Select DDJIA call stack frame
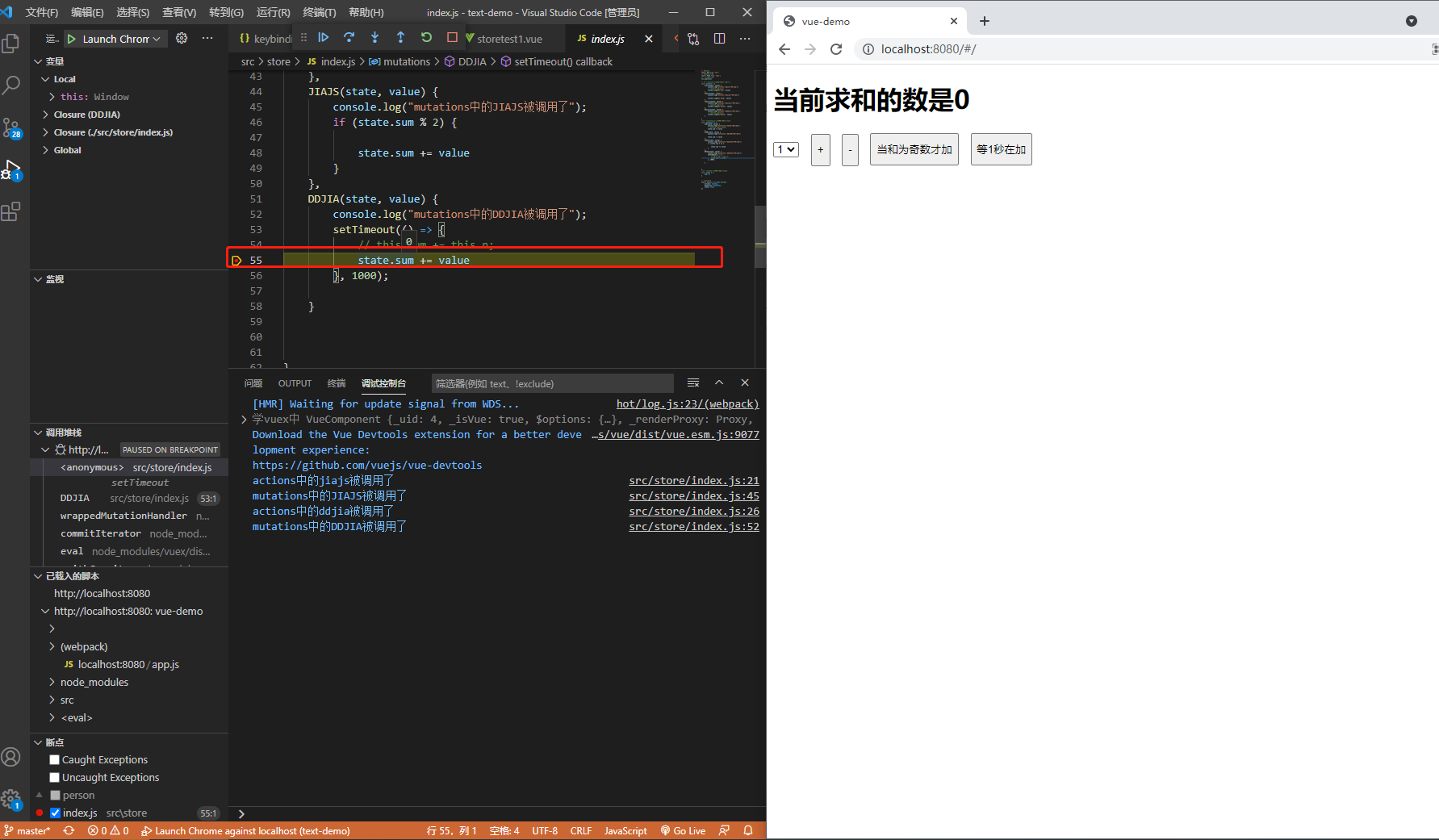 tap(129, 498)
